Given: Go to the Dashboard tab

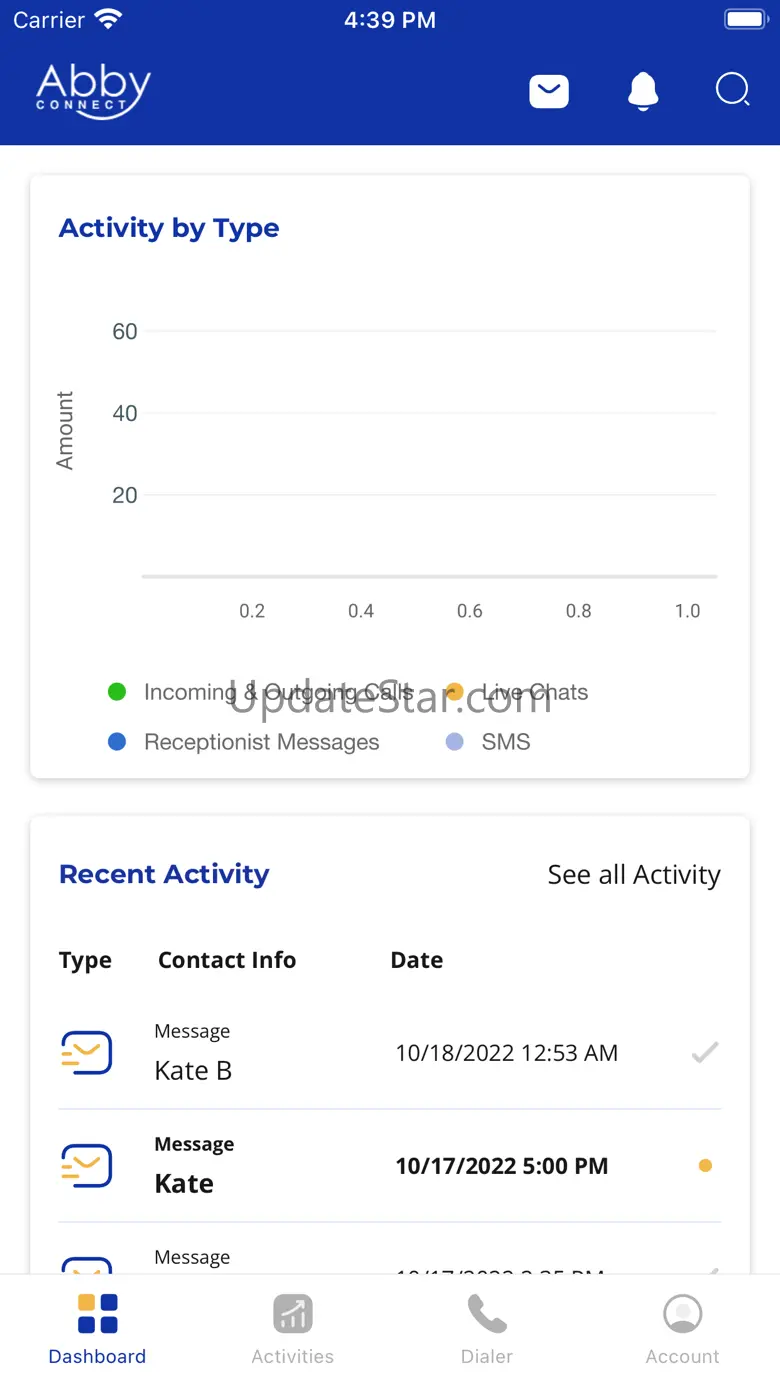Looking at the screenshot, I should (97, 1328).
